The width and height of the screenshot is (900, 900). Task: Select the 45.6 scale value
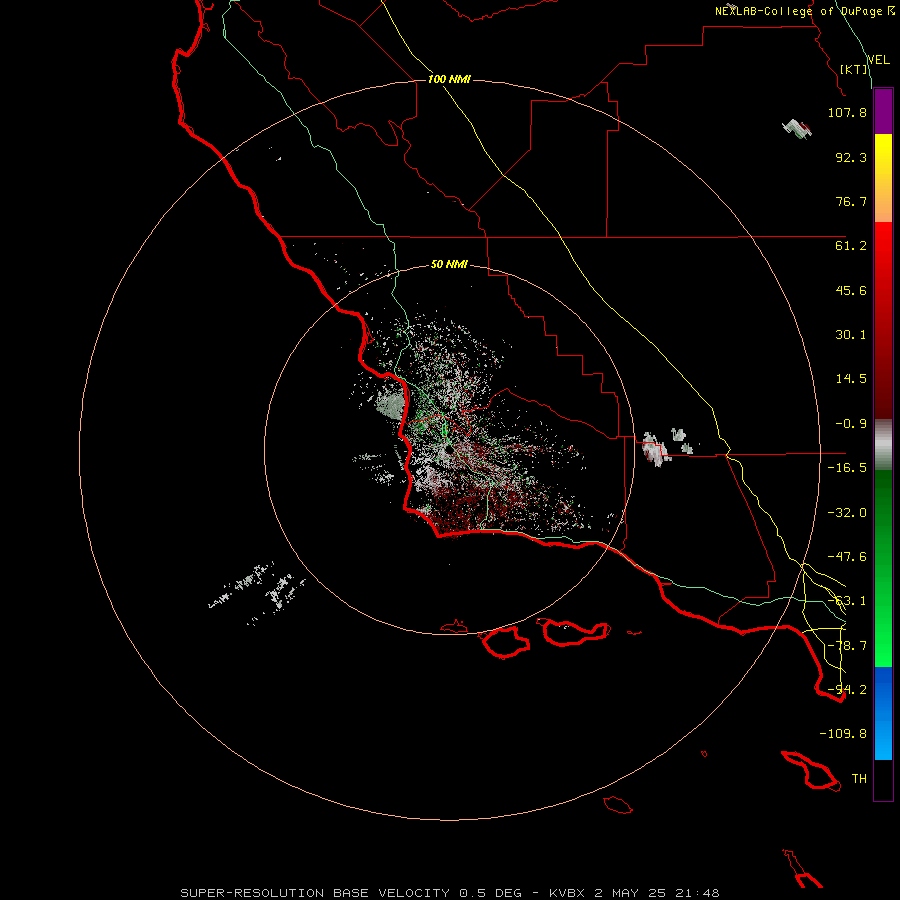(x=851, y=290)
